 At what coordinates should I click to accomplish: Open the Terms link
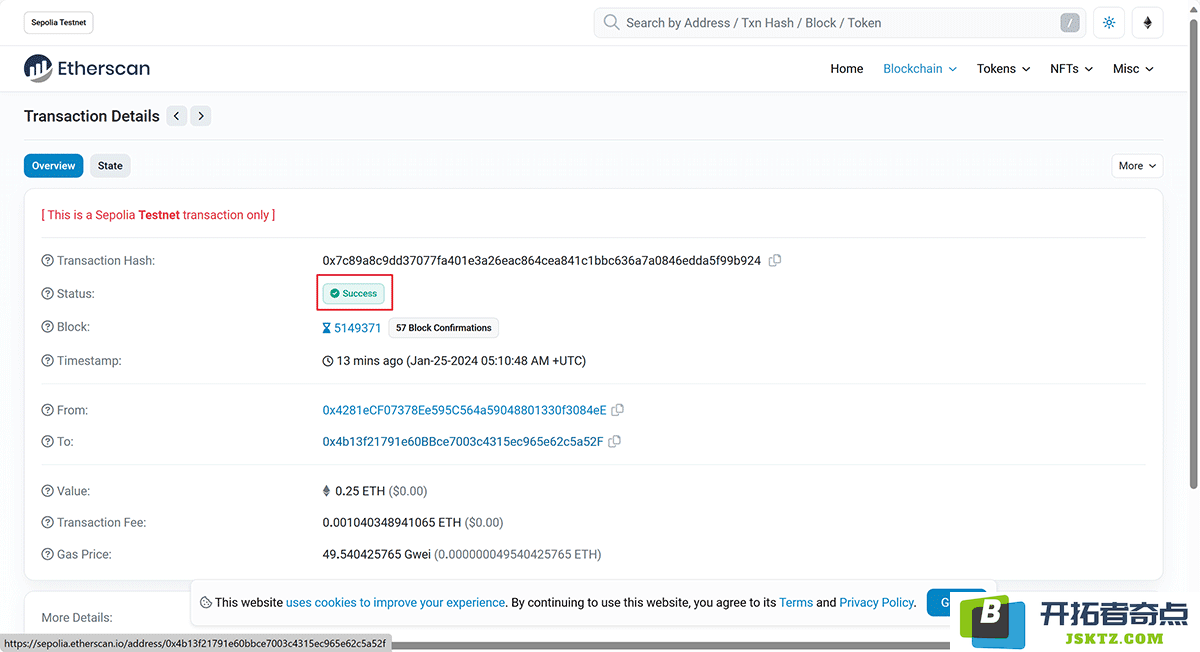pos(796,603)
